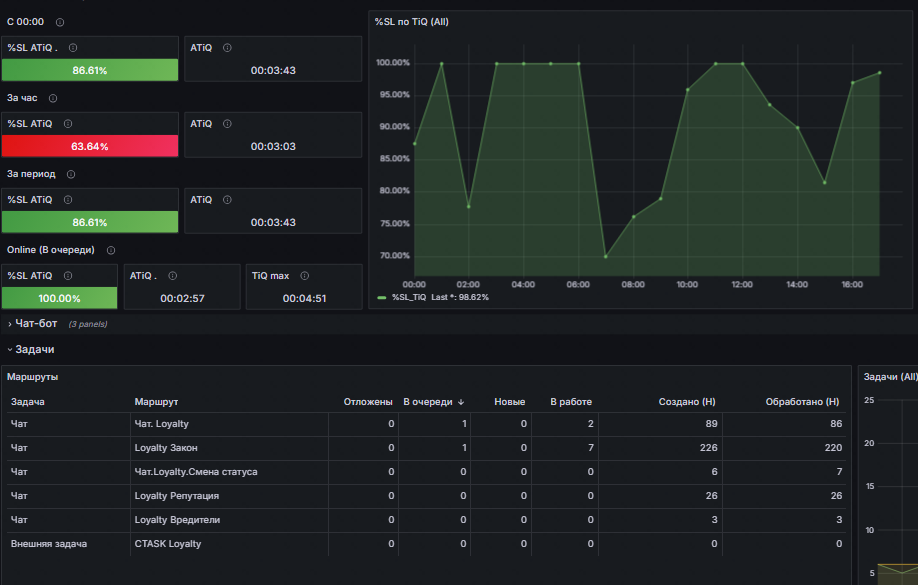Click info icon of %SL ATiQ panel under 'За час'
The width and height of the screenshot is (918, 585).
coord(68,124)
